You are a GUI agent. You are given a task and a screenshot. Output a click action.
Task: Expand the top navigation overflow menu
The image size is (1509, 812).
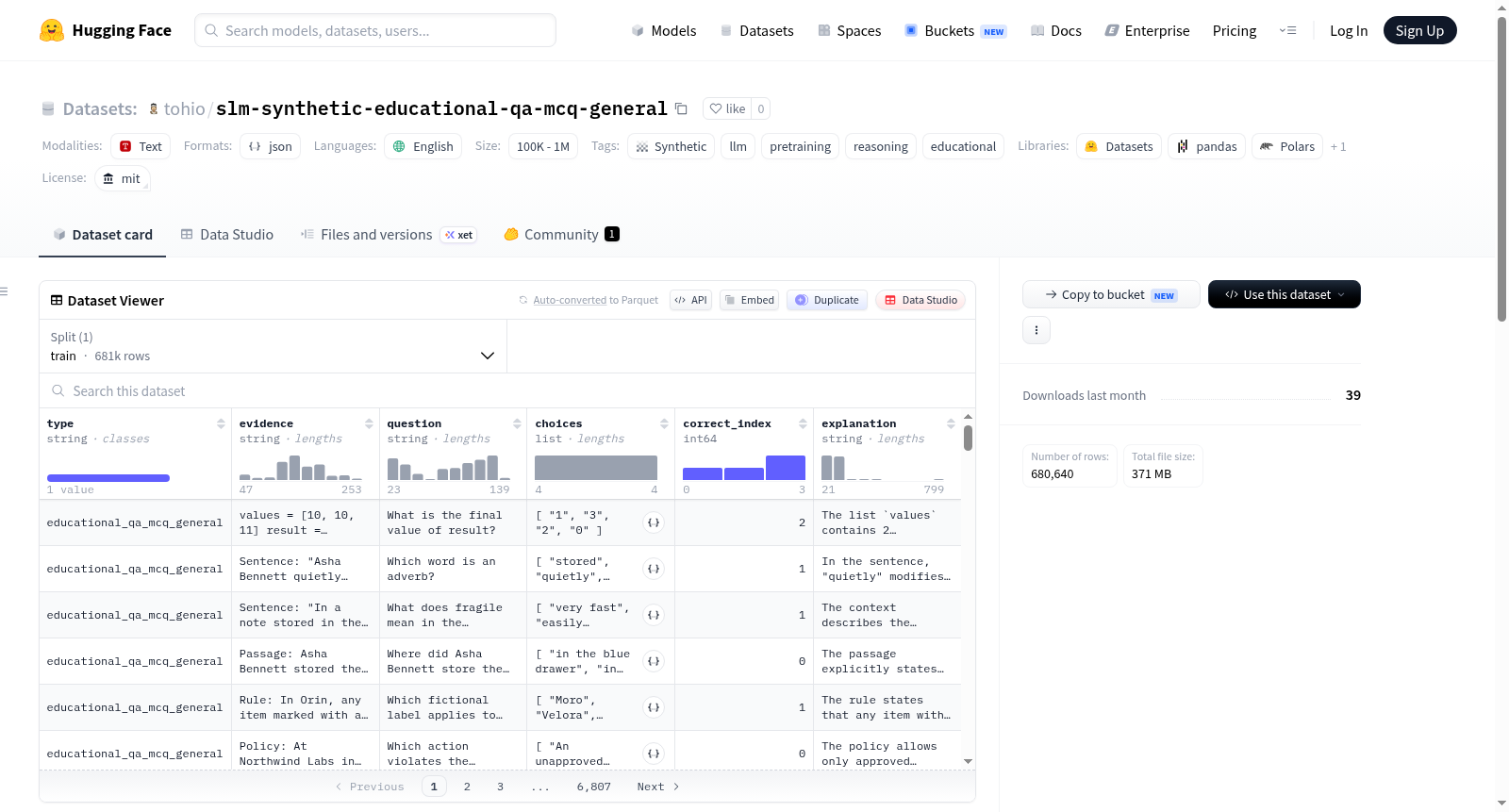coord(1287,30)
